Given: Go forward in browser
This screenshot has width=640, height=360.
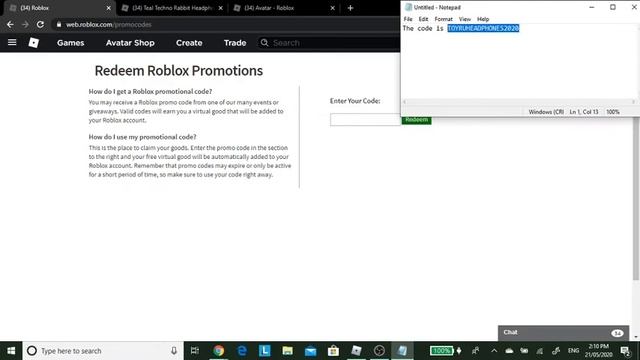Looking at the screenshot, I should (25, 24).
